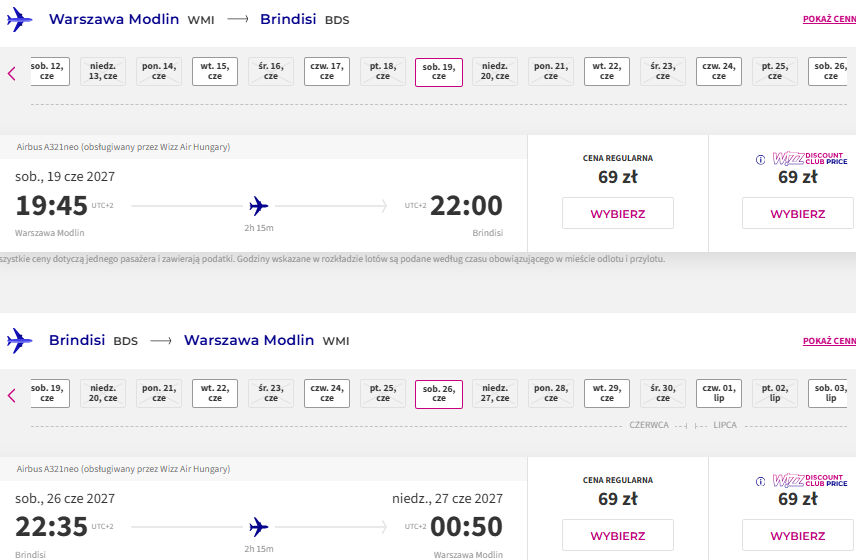Select outbound date wt. 15, cze
Image resolution: width=856 pixels, height=560 pixels.
(215, 72)
